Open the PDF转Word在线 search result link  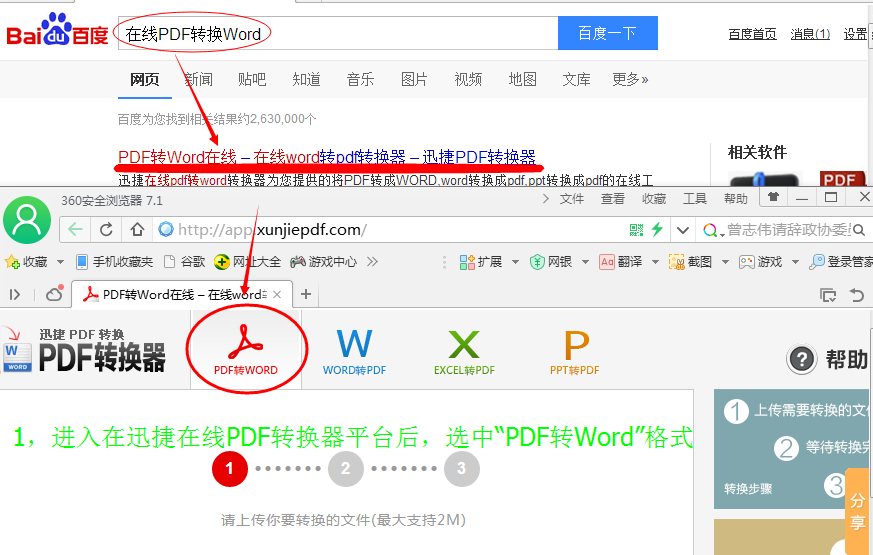(327, 157)
